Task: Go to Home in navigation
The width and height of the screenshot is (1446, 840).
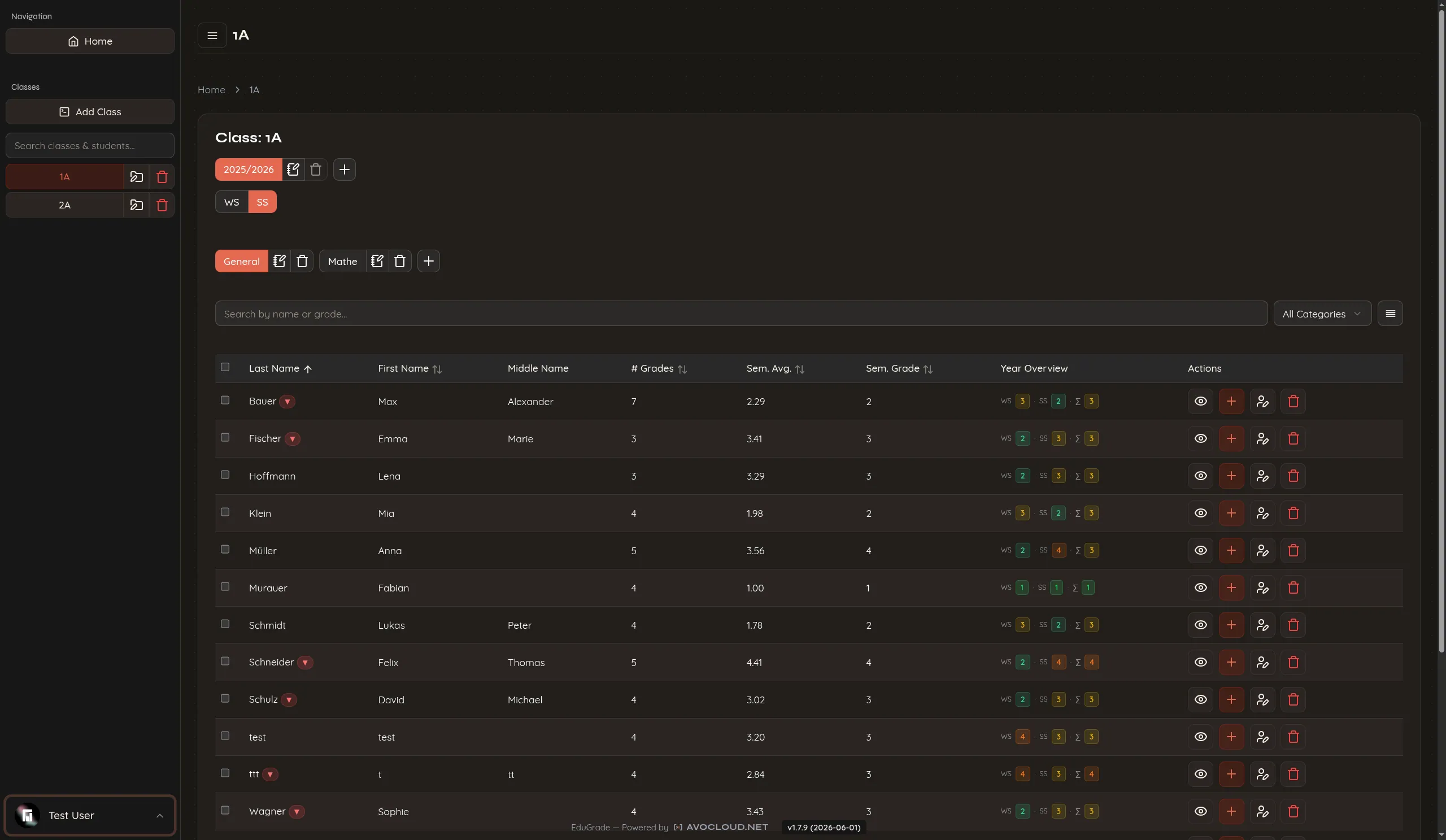Action: coord(90,41)
